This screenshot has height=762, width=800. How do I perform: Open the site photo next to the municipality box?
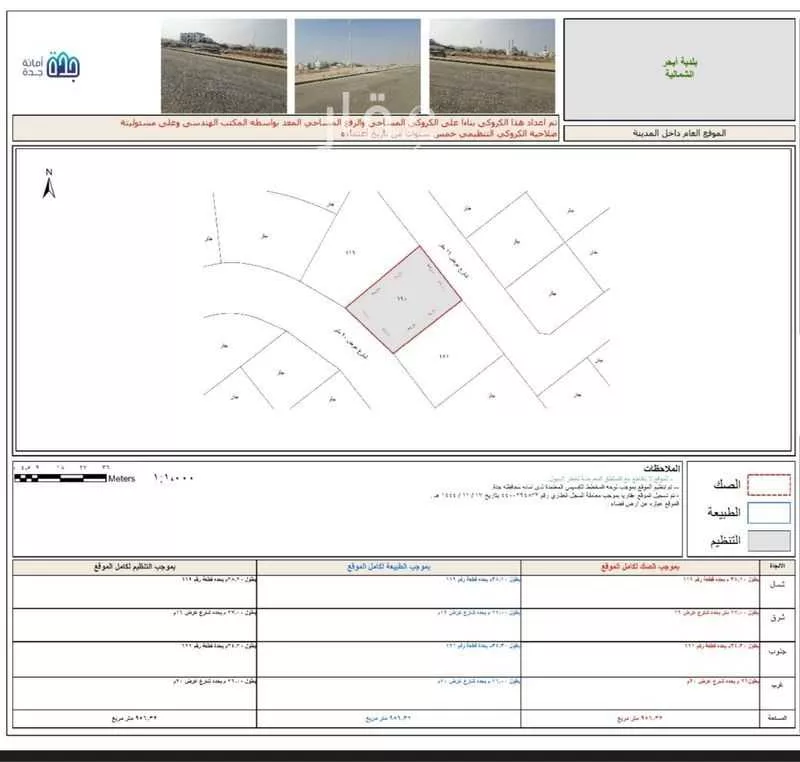(x=492, y=66)
